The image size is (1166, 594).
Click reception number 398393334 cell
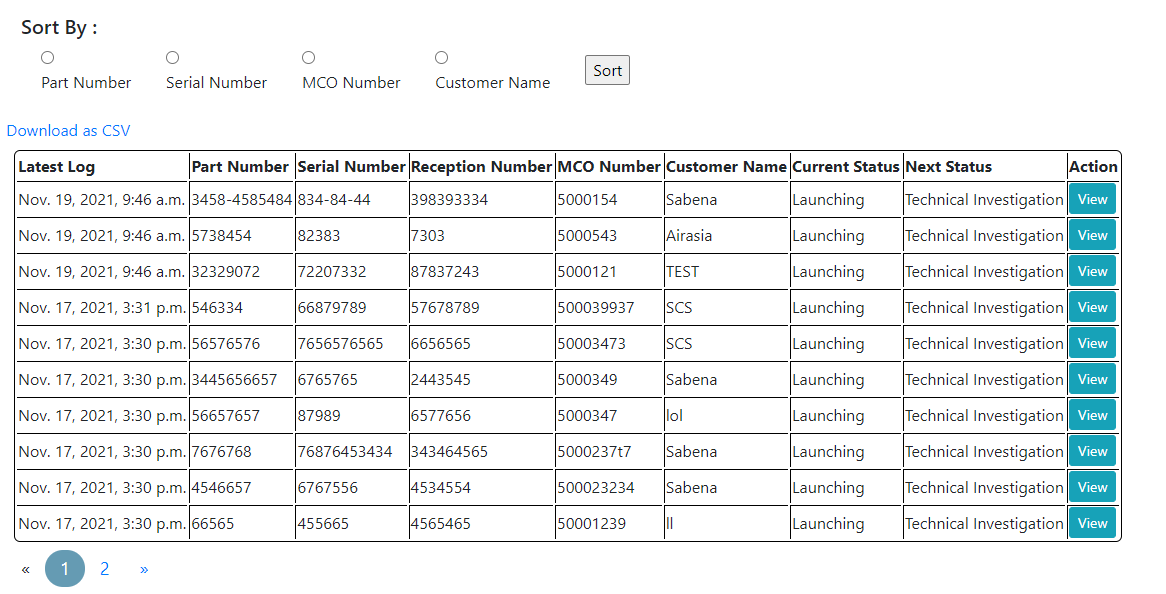click(482, 199)
